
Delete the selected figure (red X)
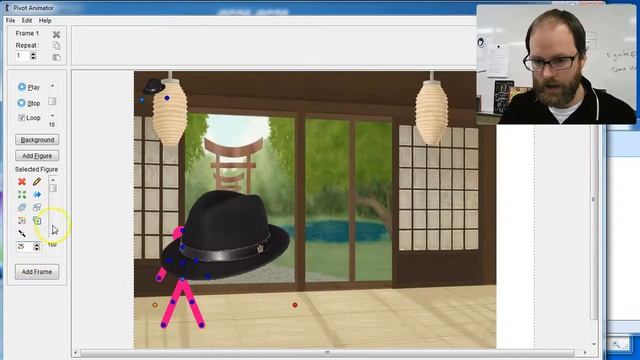pos(22,182)
